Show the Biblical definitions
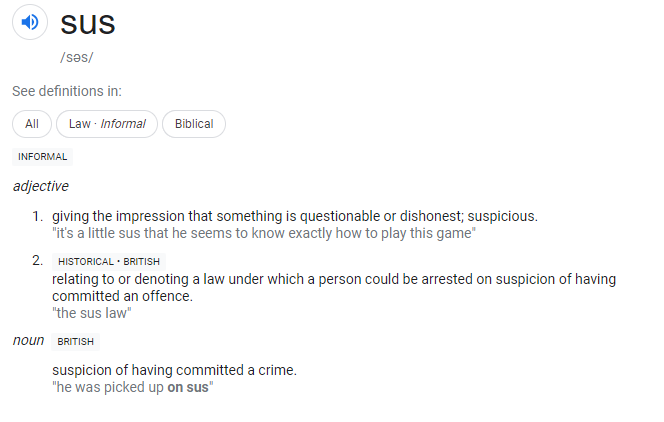Viewport: 664px width, 422px height. pyautogui.click(x=194, y=124)
